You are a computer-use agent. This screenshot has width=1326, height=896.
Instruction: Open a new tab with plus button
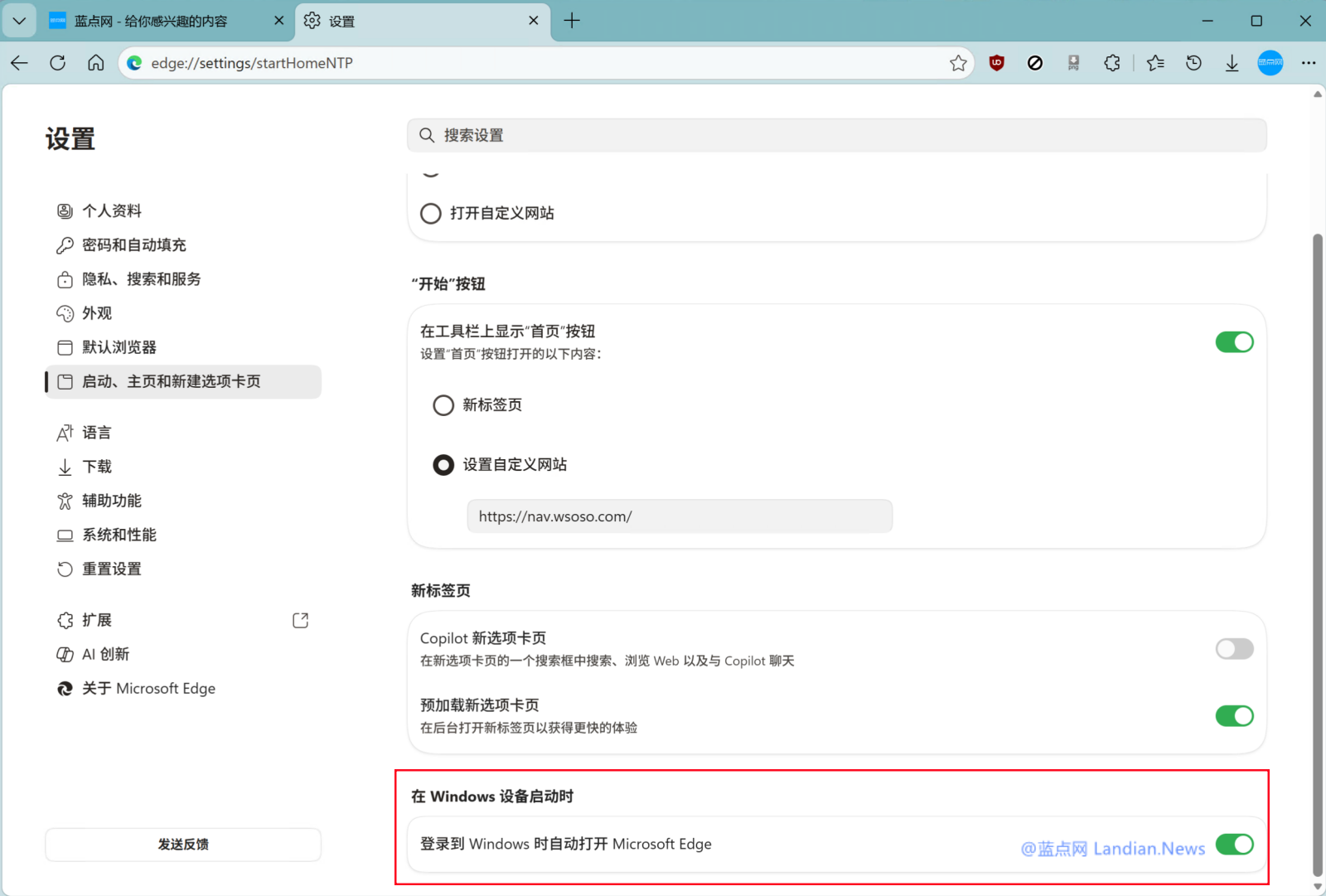click(573, 21)
